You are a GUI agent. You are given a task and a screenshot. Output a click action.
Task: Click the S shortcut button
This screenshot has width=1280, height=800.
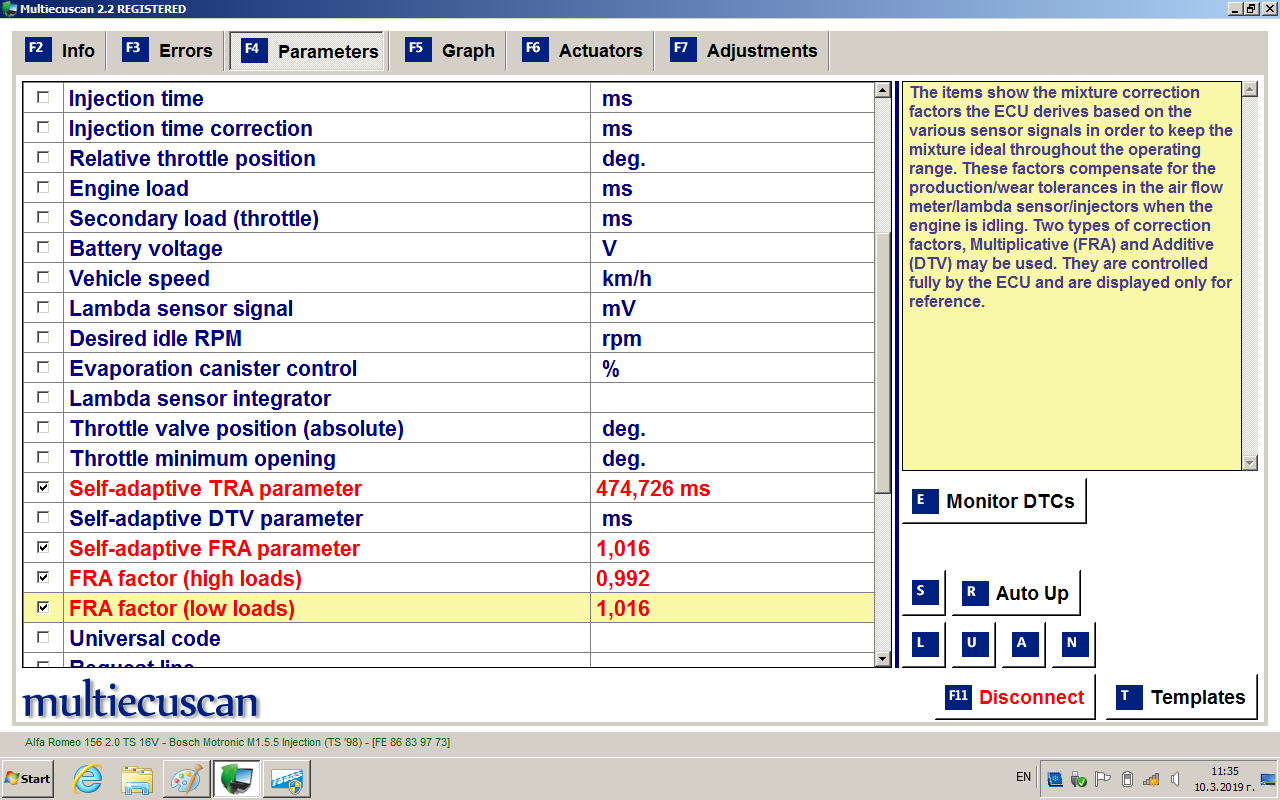pyautogui.click(x=922, y=592)
